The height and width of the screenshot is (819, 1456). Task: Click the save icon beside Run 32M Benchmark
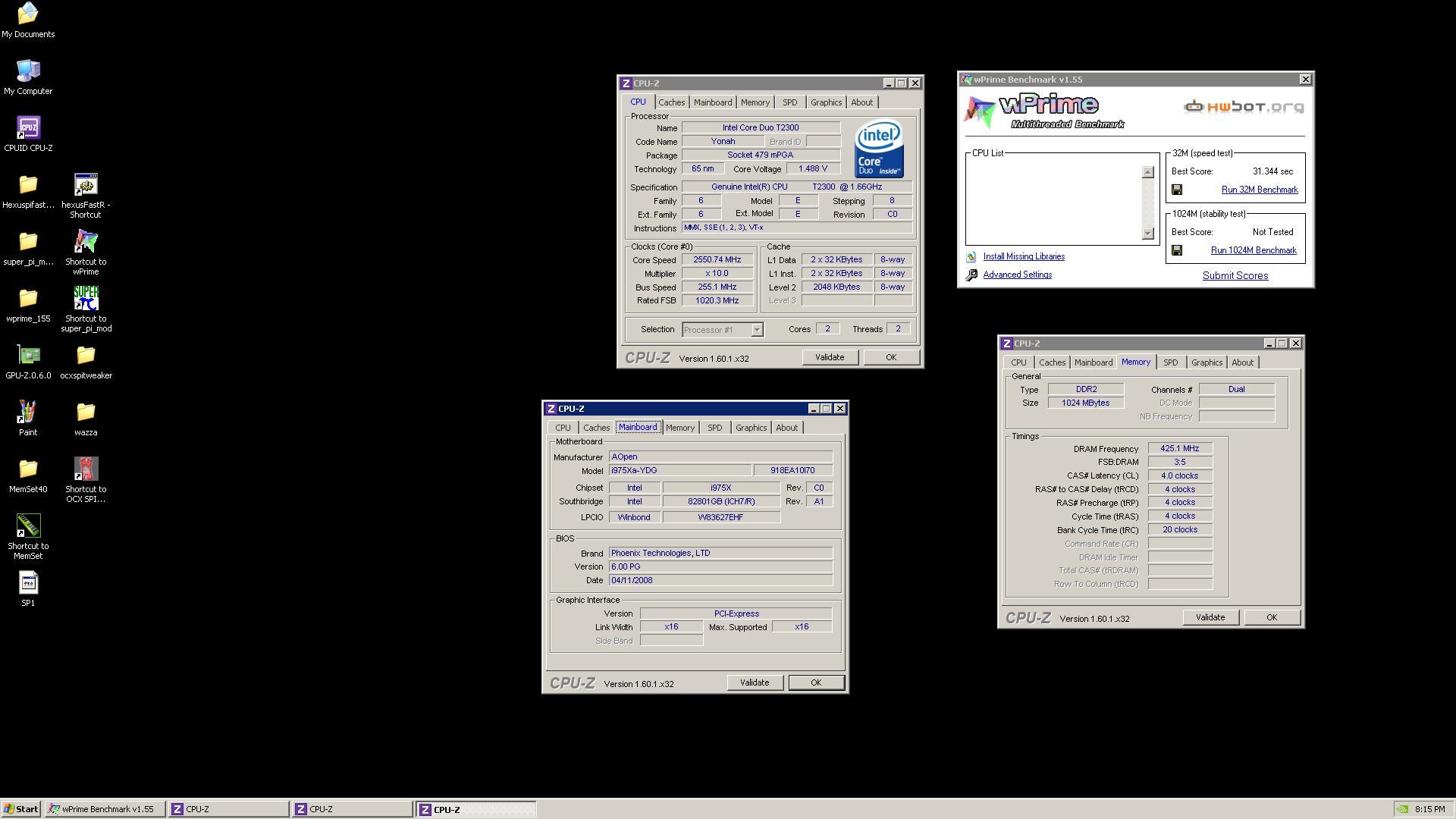tap(1177, 190)
